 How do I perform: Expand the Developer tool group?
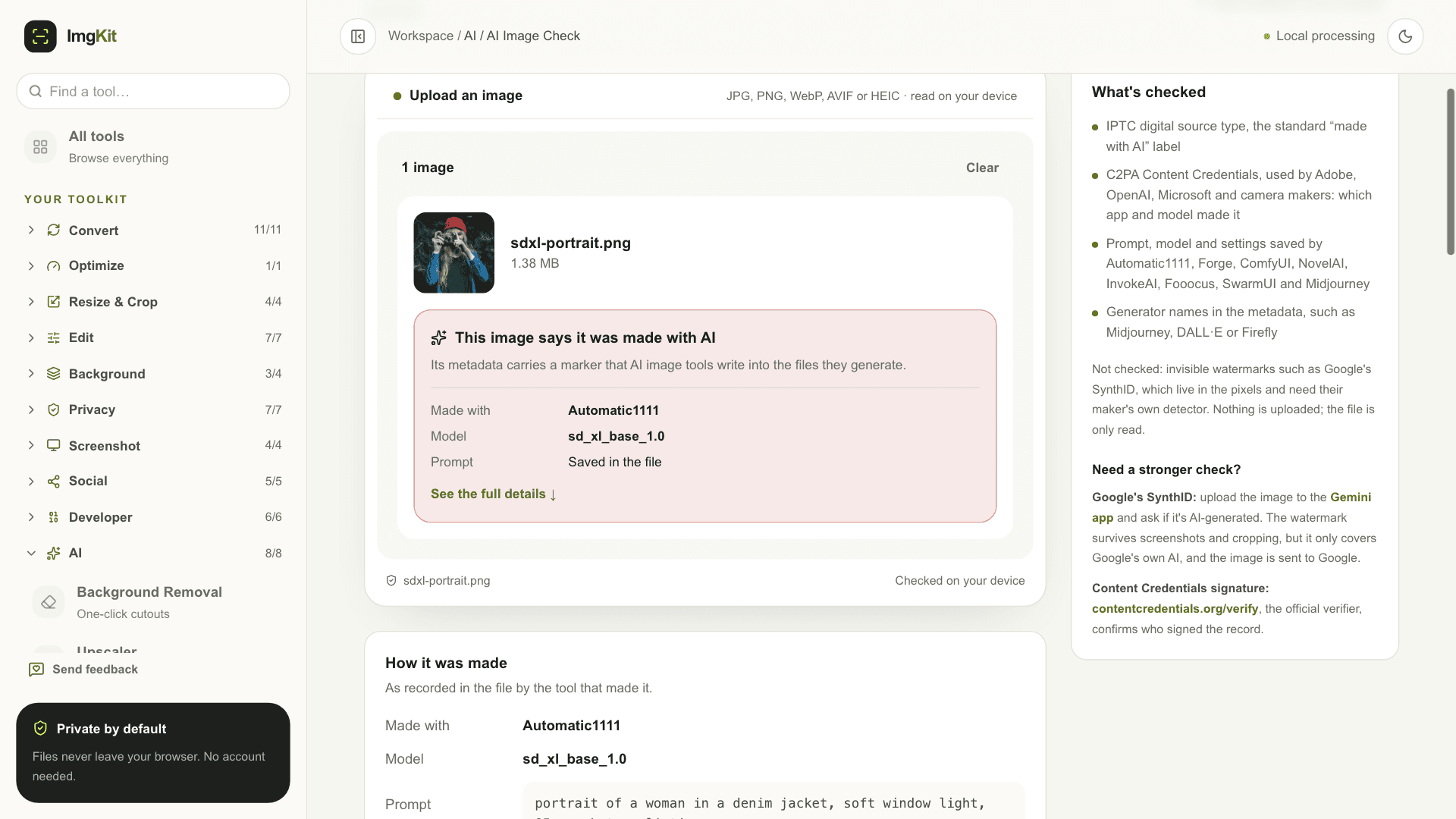coord(31,517)
